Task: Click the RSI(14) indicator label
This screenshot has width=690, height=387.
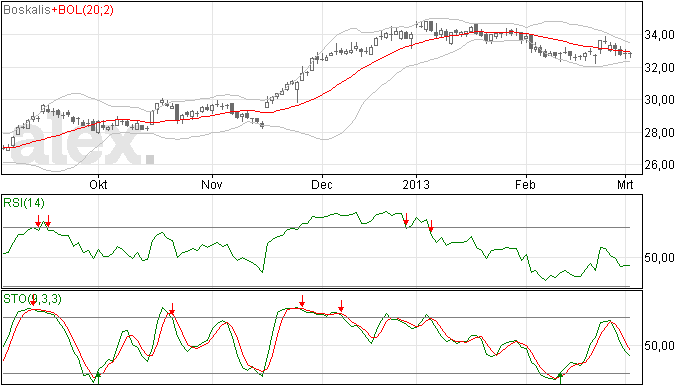Action: [x=24, y=203]
